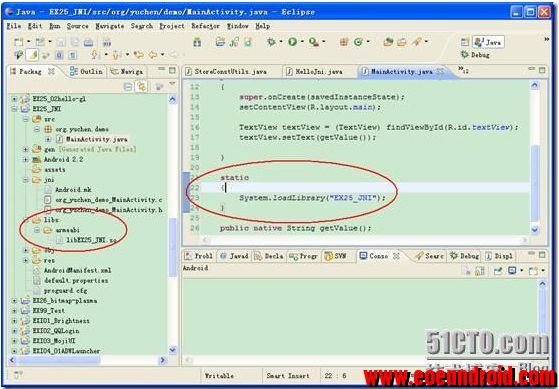Open the SVN tab in bottom panel
The width and height of the screenshot is (559, 389).
click(335, 256)
